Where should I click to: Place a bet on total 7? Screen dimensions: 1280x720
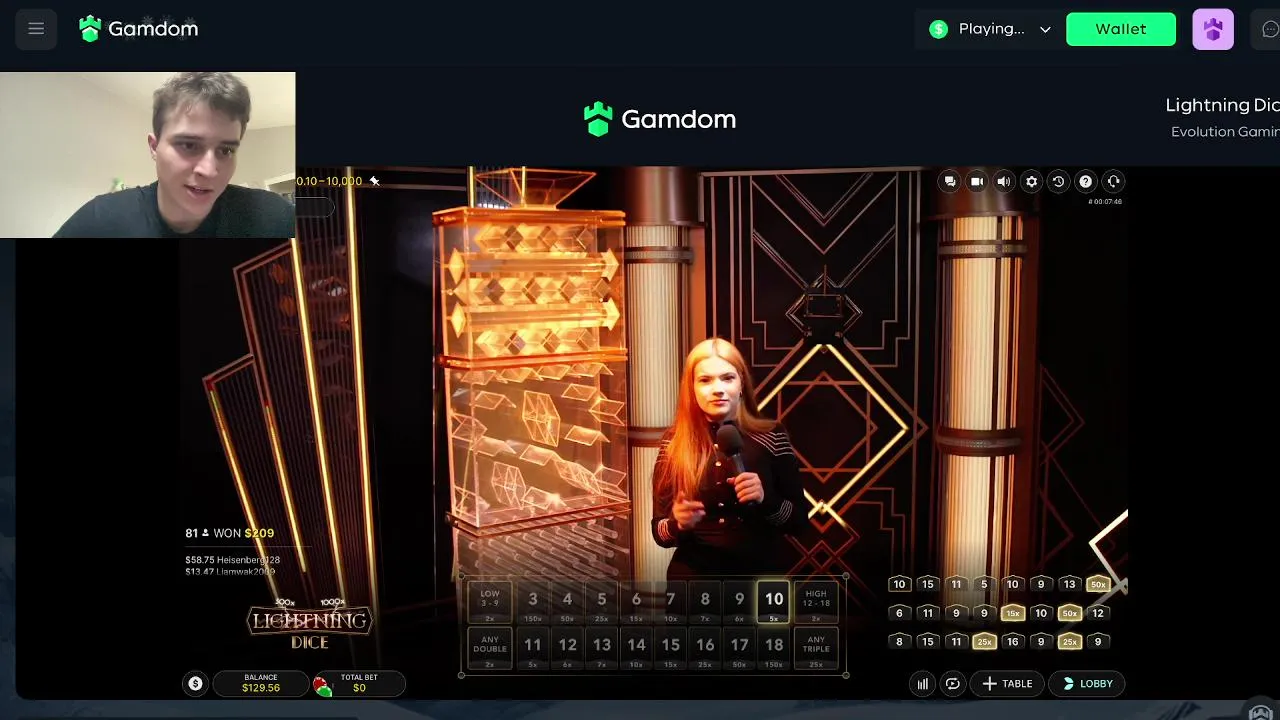[x=670, y=602]
